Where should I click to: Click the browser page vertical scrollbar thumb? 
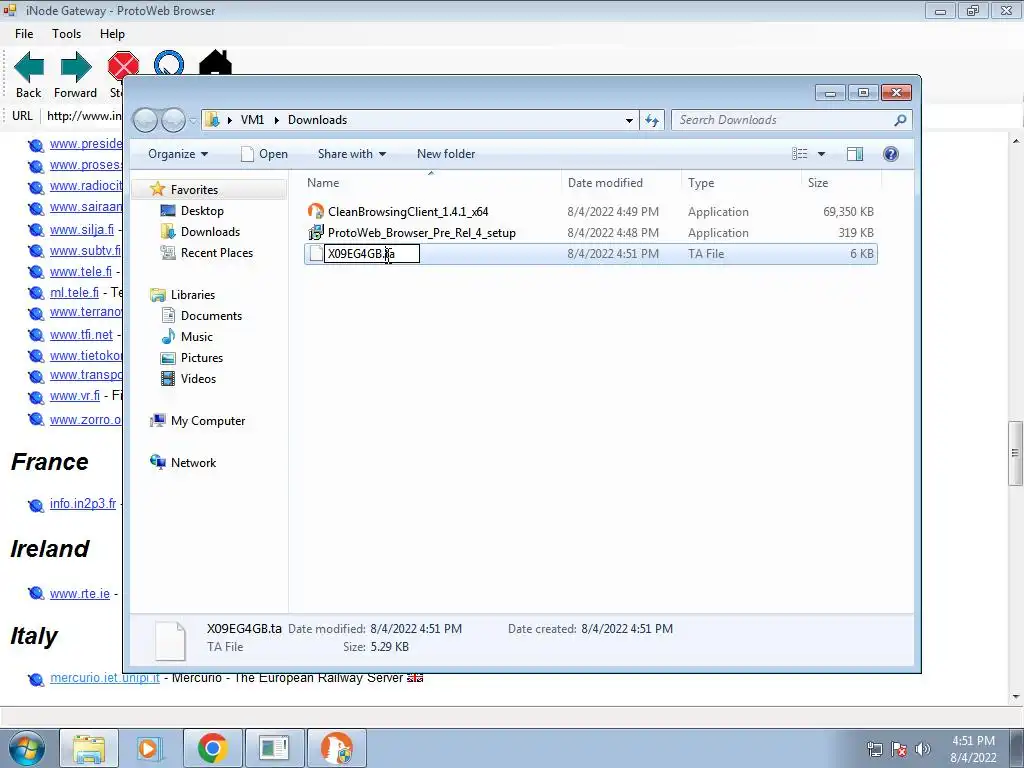coord(1015,453)
